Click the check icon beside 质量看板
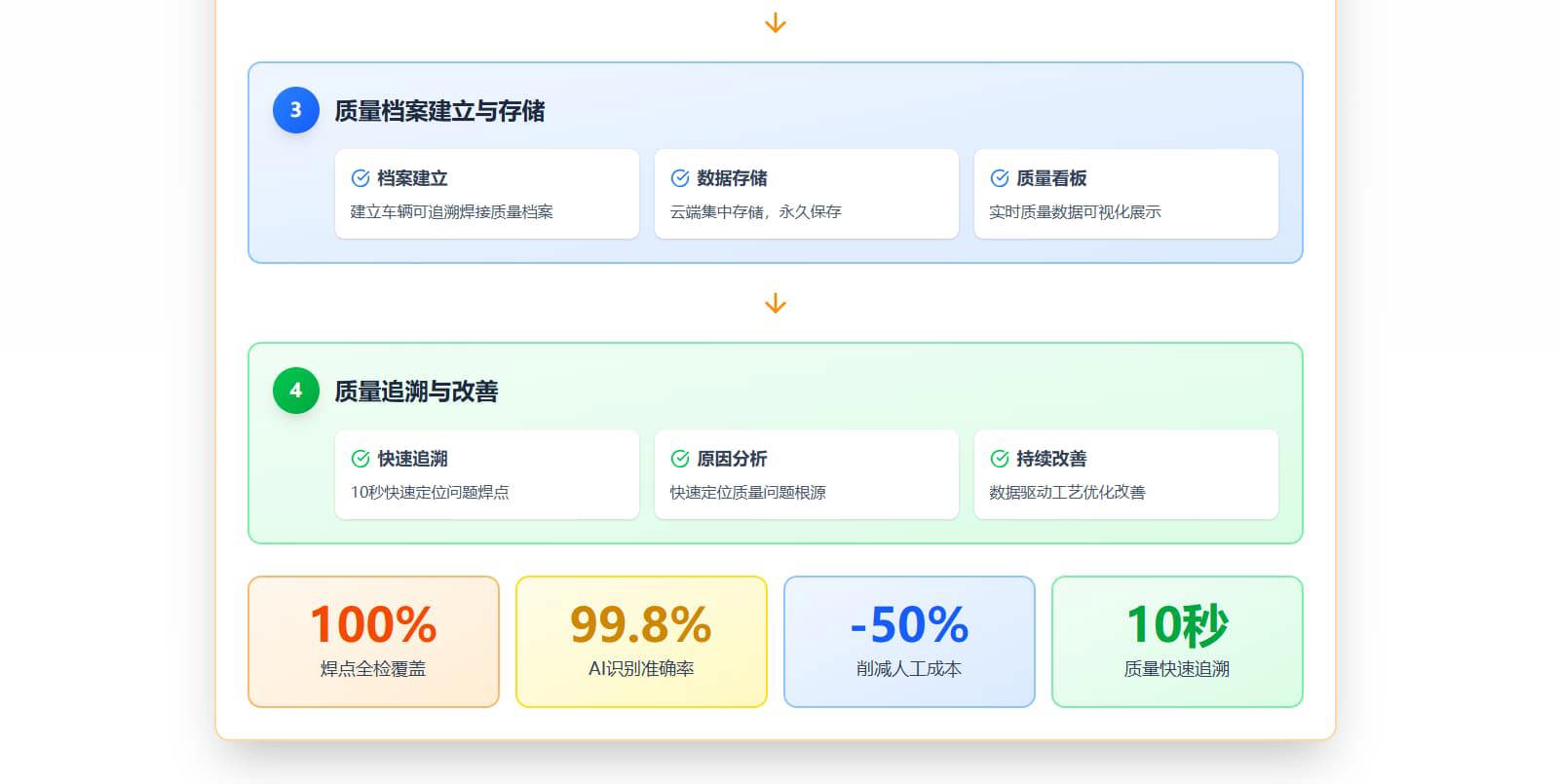 coord(1000,178)
